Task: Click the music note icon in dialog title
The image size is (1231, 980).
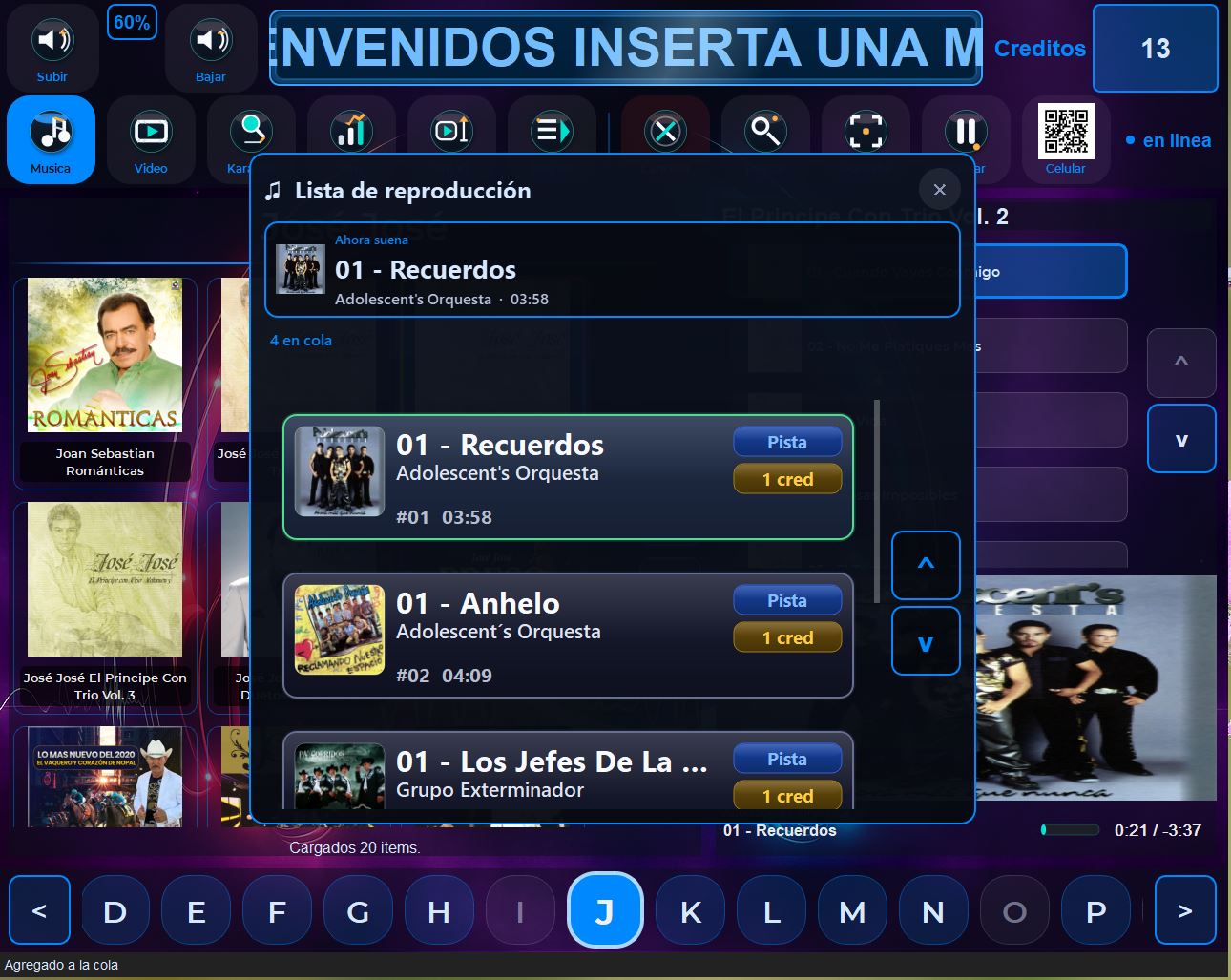Action: coord(274,191)
